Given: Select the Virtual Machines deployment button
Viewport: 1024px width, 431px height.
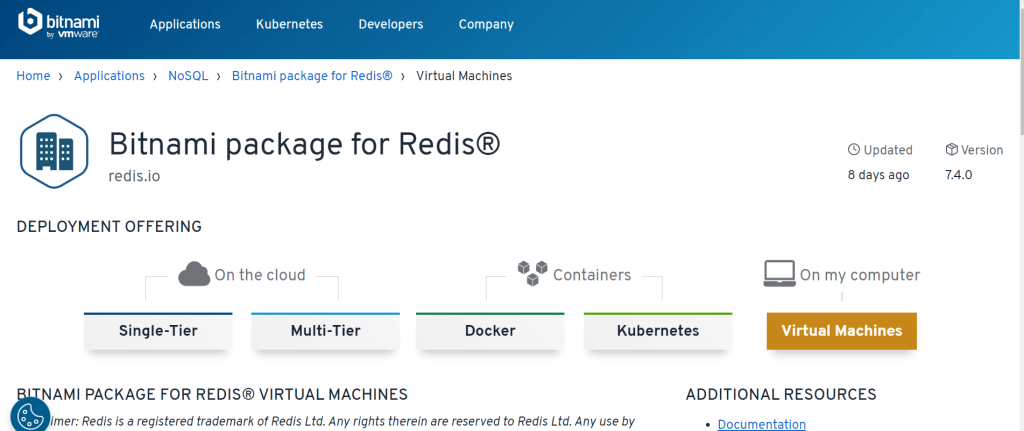Looking at the screenshot, I should [842, 331].
